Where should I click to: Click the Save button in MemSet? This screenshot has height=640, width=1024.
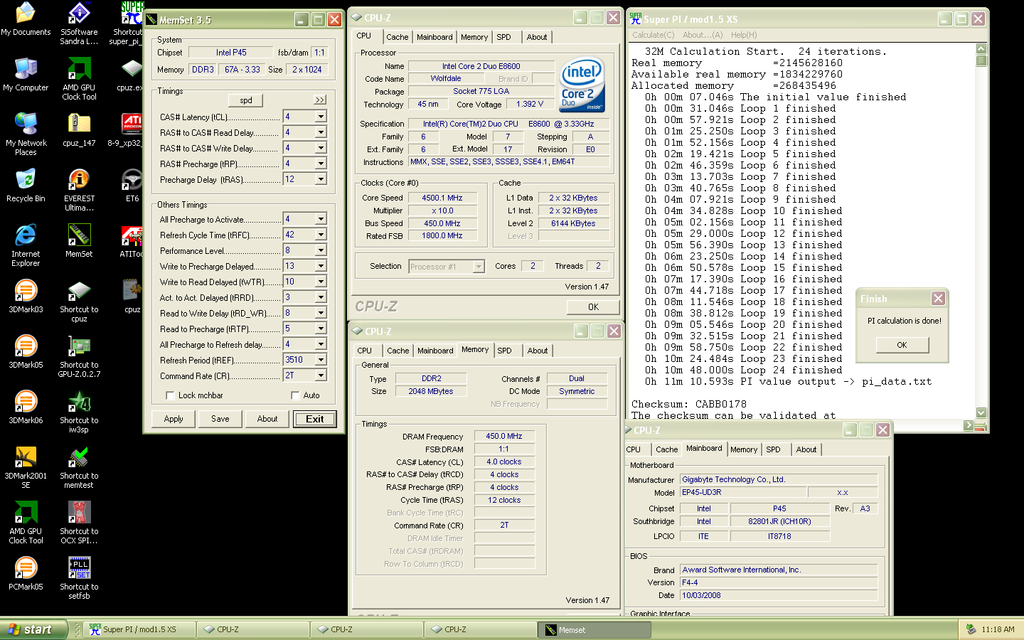tap(220, 419)
